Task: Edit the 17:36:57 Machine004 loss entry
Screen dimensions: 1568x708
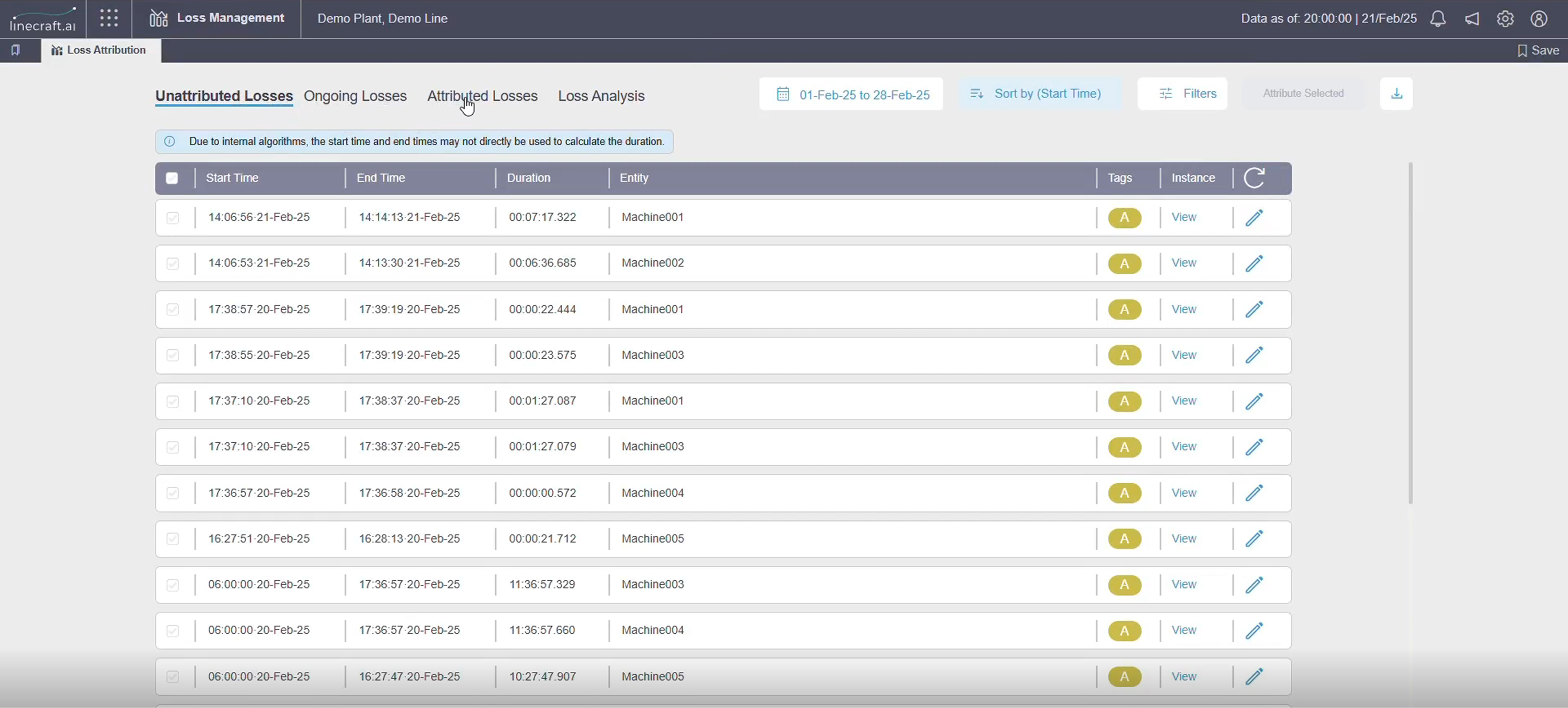Action: click(1254, 493)
